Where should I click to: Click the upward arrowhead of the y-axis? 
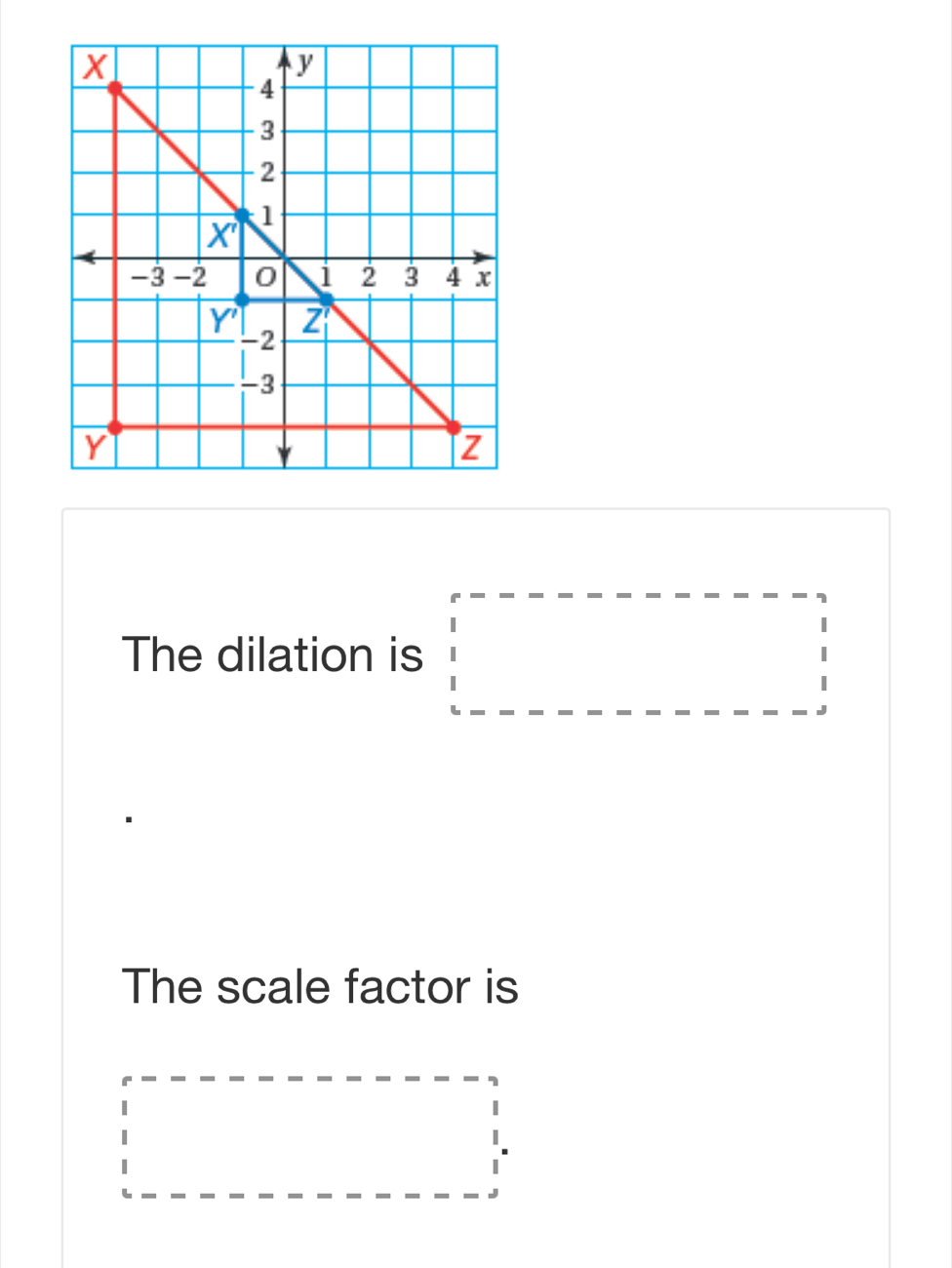(285, 55)
